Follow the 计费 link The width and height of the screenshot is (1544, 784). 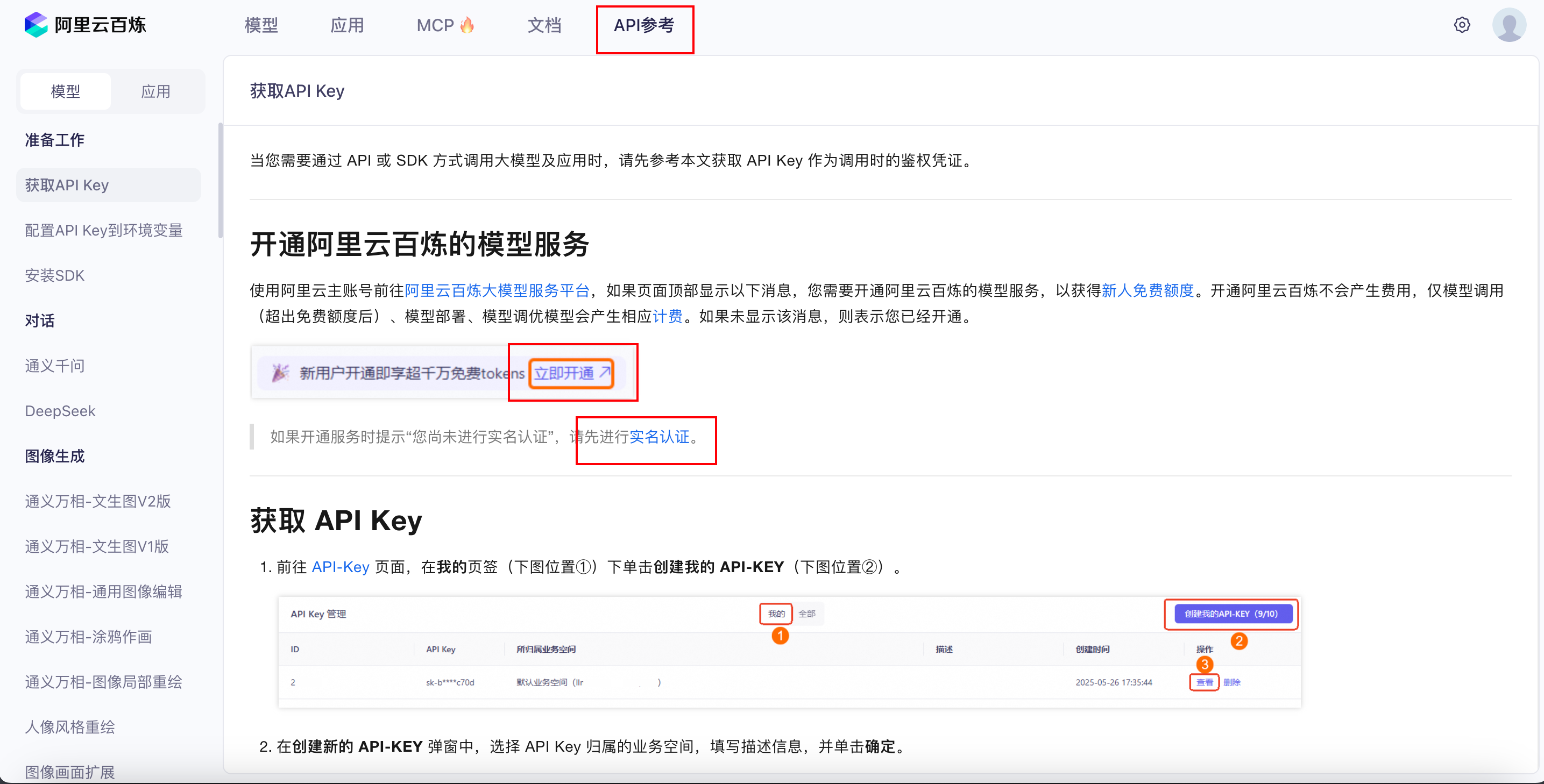tap(667, 316)
